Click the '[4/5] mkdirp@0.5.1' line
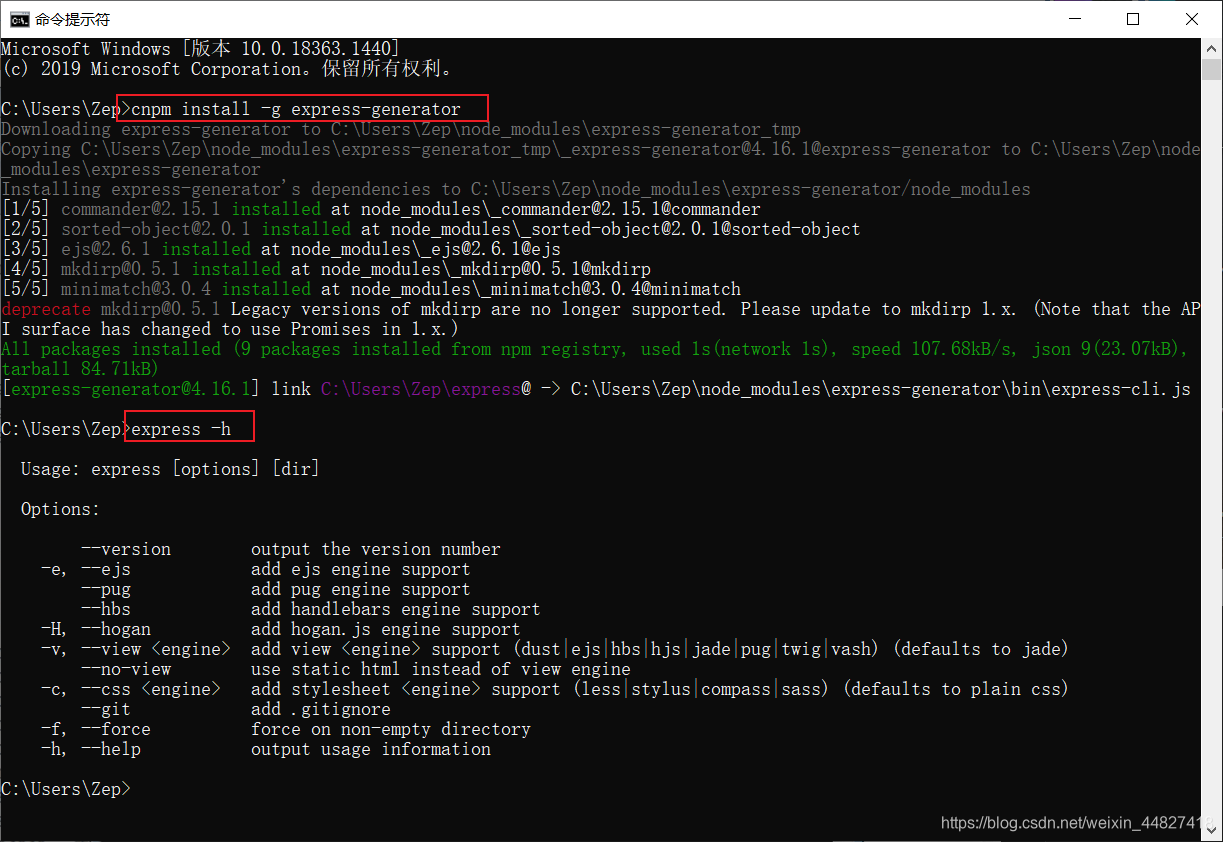This screenshot has height=842, width=1223. pos(326,269)
